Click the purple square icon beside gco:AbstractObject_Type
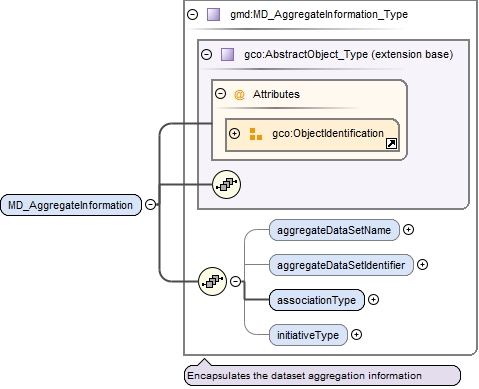479x389 pixels. click(227, 54)
